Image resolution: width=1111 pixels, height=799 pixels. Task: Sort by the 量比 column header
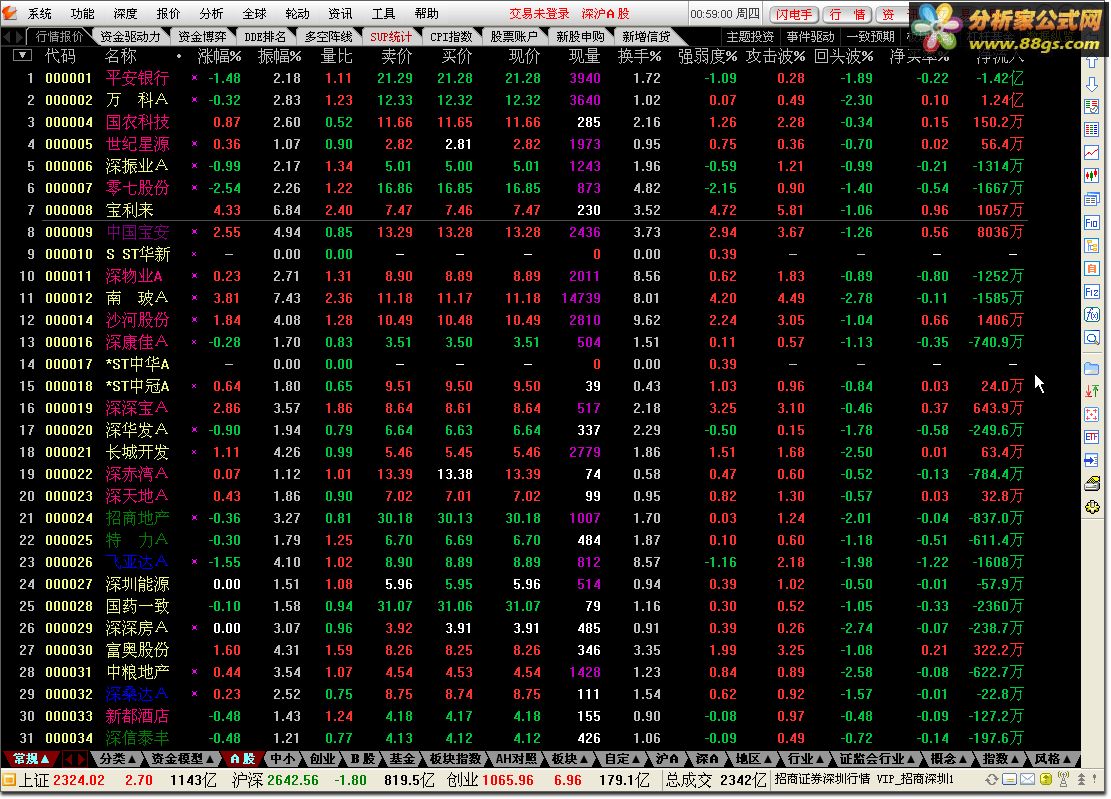(337, 56)
